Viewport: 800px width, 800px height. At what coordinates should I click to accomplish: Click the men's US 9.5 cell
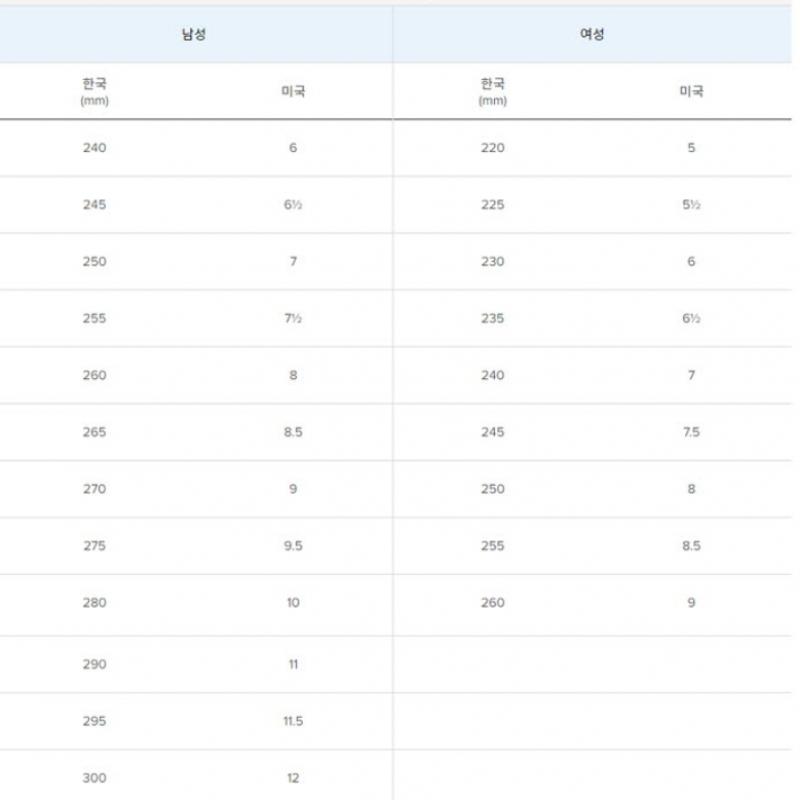click(x=293, y=546)
